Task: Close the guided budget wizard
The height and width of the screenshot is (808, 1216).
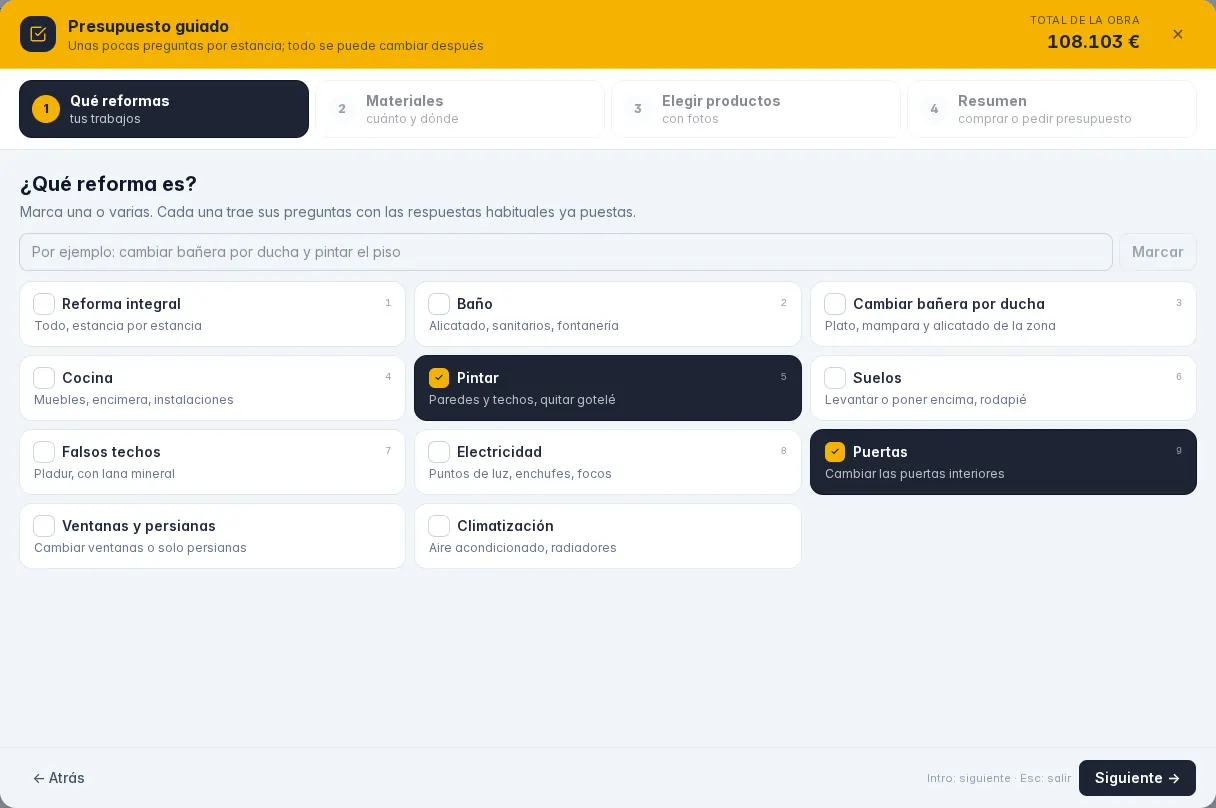Action: tap(1178, 34)
